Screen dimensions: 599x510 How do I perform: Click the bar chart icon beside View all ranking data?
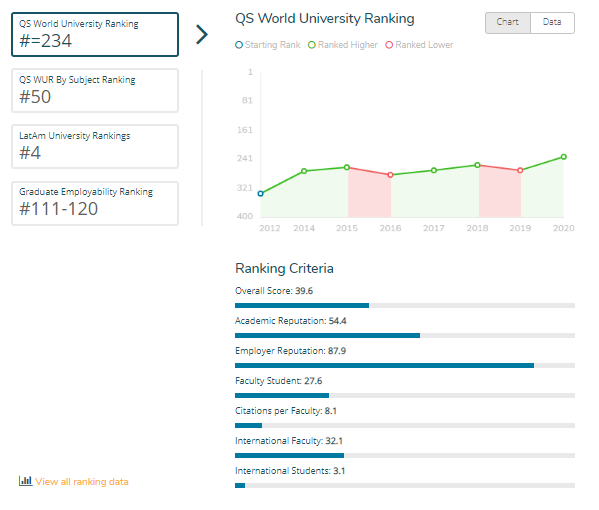(x=25, y=481)
